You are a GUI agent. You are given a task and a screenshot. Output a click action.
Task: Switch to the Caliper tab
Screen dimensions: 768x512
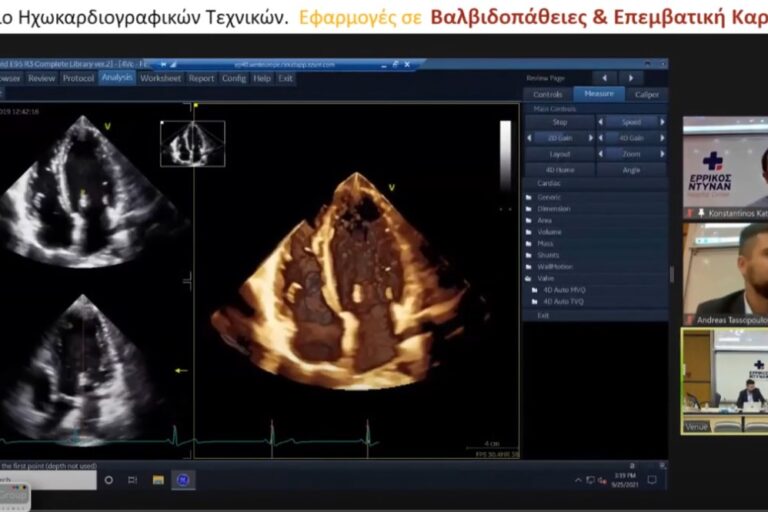click(x=647, y=94)
